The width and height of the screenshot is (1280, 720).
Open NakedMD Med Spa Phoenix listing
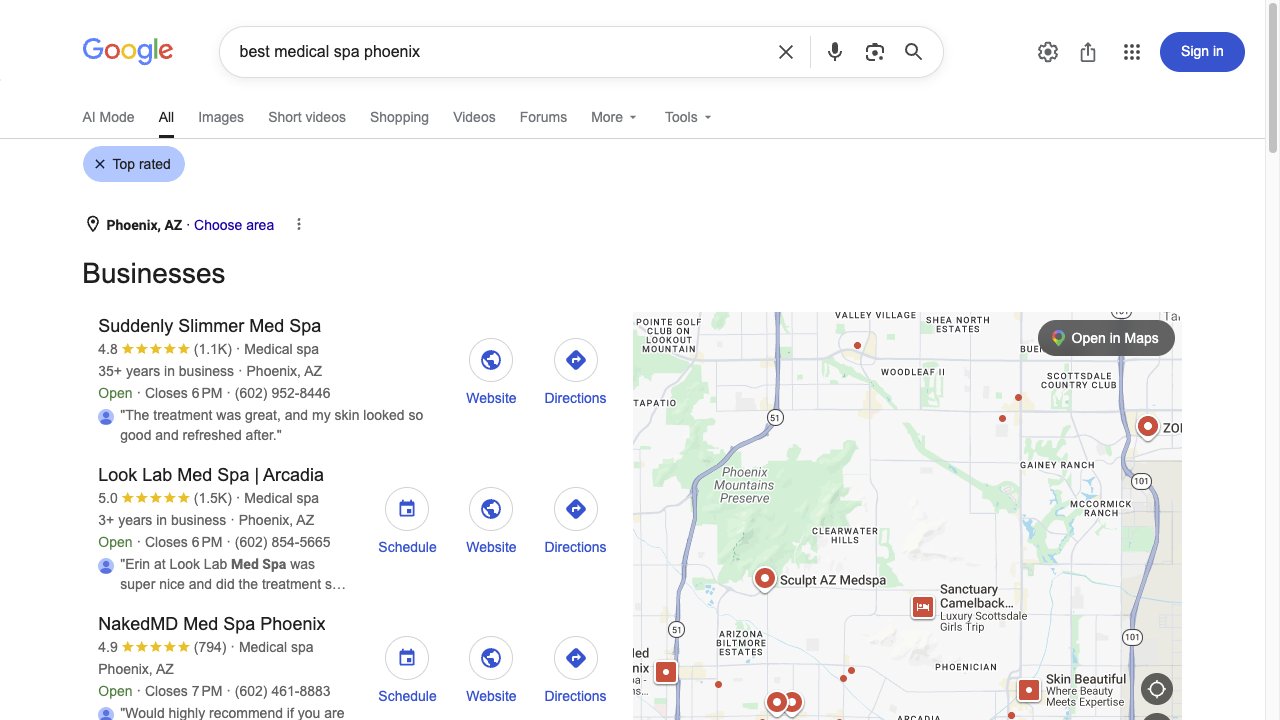point(212,624)
